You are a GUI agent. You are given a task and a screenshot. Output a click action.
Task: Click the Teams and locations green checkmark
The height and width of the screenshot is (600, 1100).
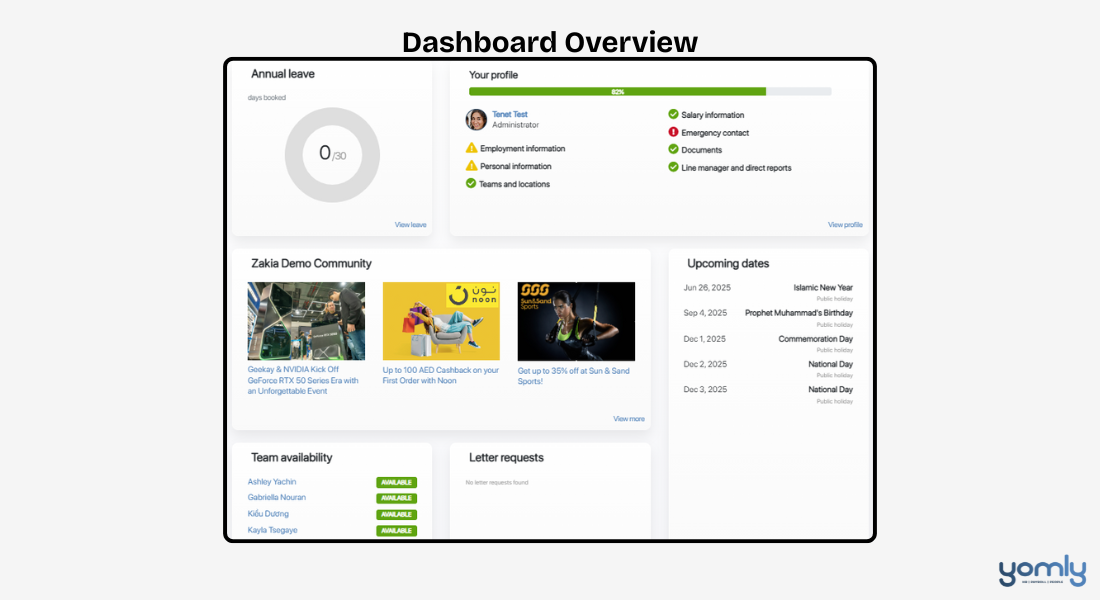[x=471, y=183]
